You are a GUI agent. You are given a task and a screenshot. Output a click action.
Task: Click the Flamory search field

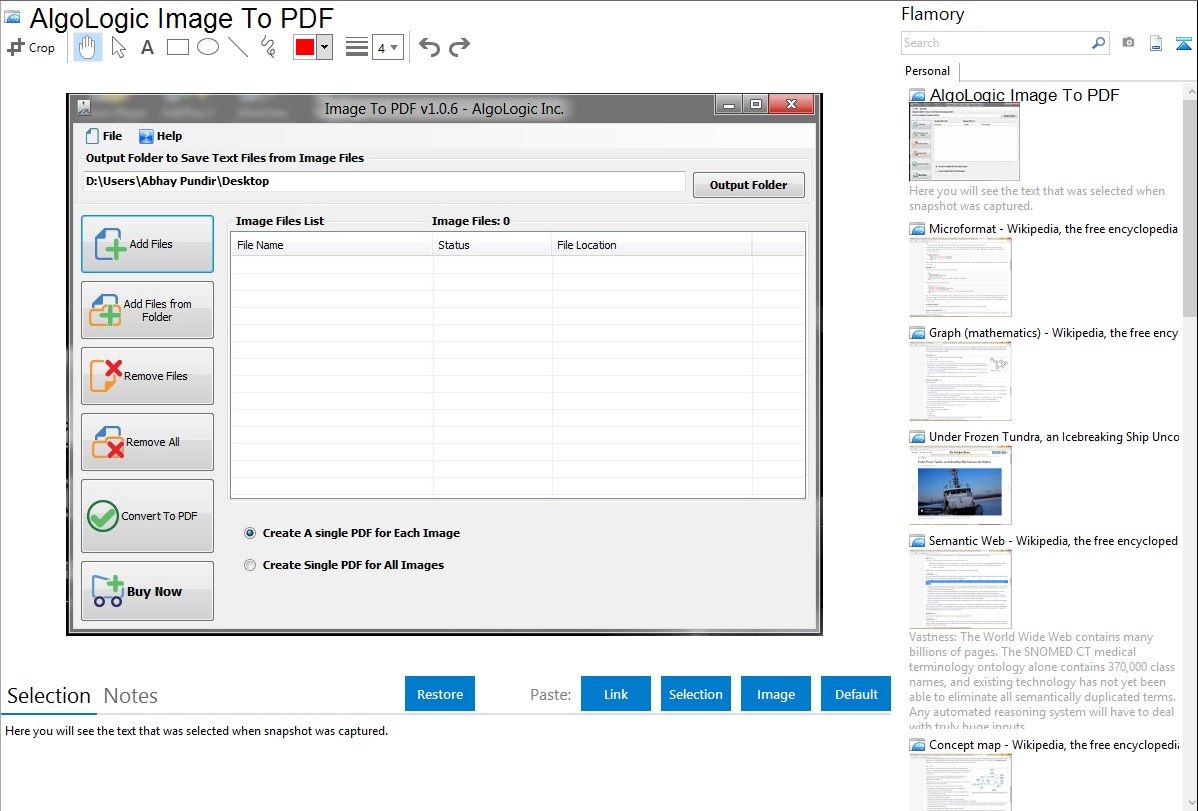[x=995, y=44]
